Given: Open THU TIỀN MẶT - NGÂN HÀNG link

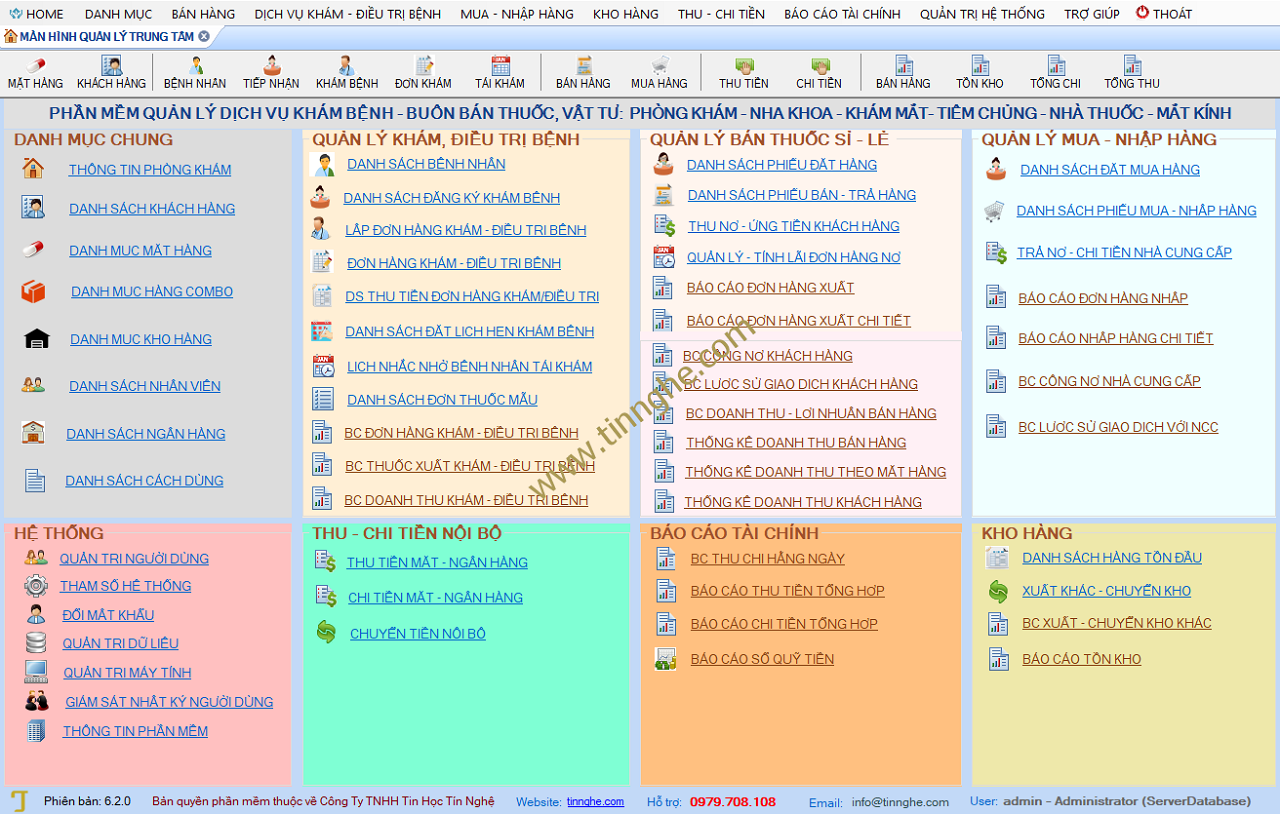Looking at the screenshot, I should click(x=437, y=563).
